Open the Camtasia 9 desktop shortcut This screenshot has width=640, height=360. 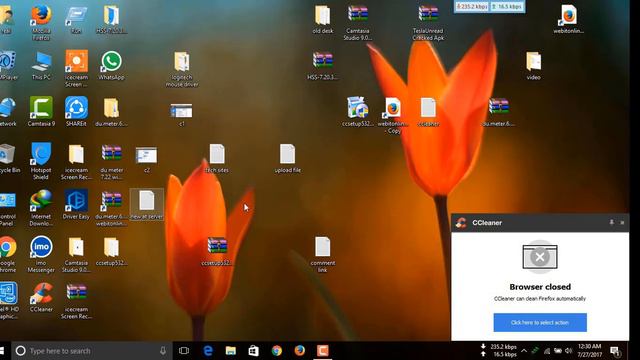[x=41, y=111]
